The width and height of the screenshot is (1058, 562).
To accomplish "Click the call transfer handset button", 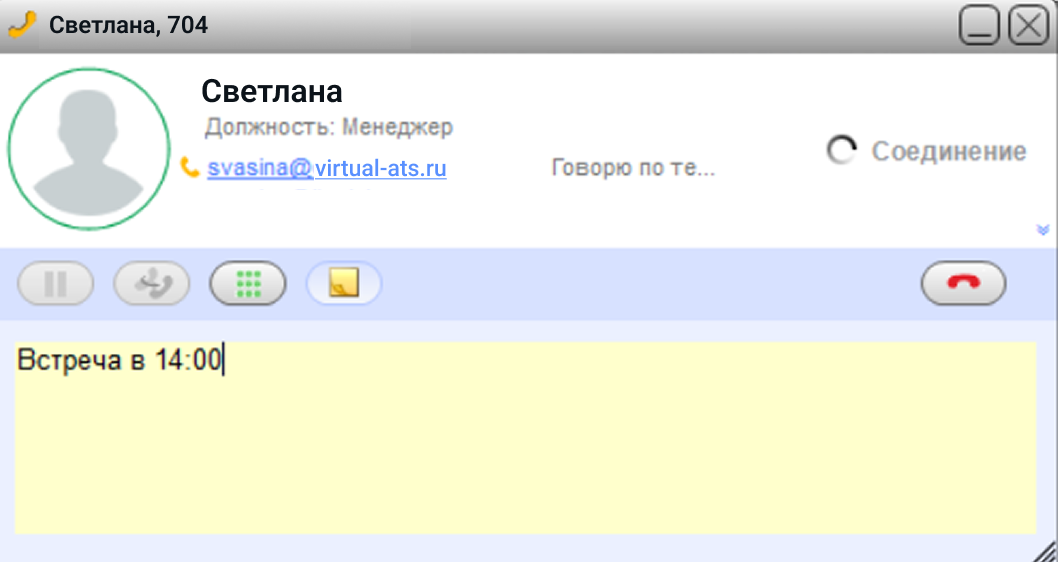I will (152, 283).
